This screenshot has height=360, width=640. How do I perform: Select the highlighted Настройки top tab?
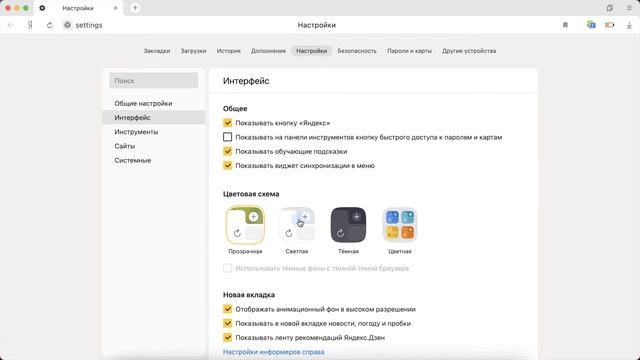(x=312, y=51)
